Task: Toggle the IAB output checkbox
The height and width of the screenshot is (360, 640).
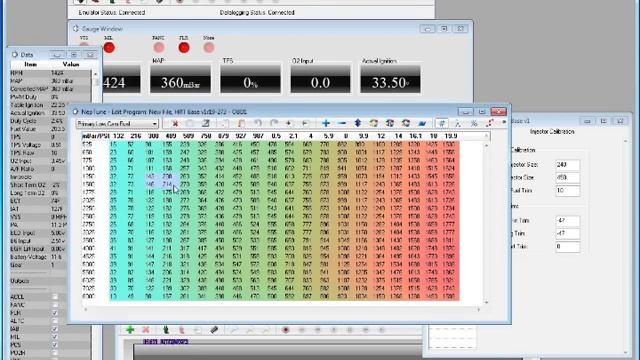Action: click(x=55, y=329)
